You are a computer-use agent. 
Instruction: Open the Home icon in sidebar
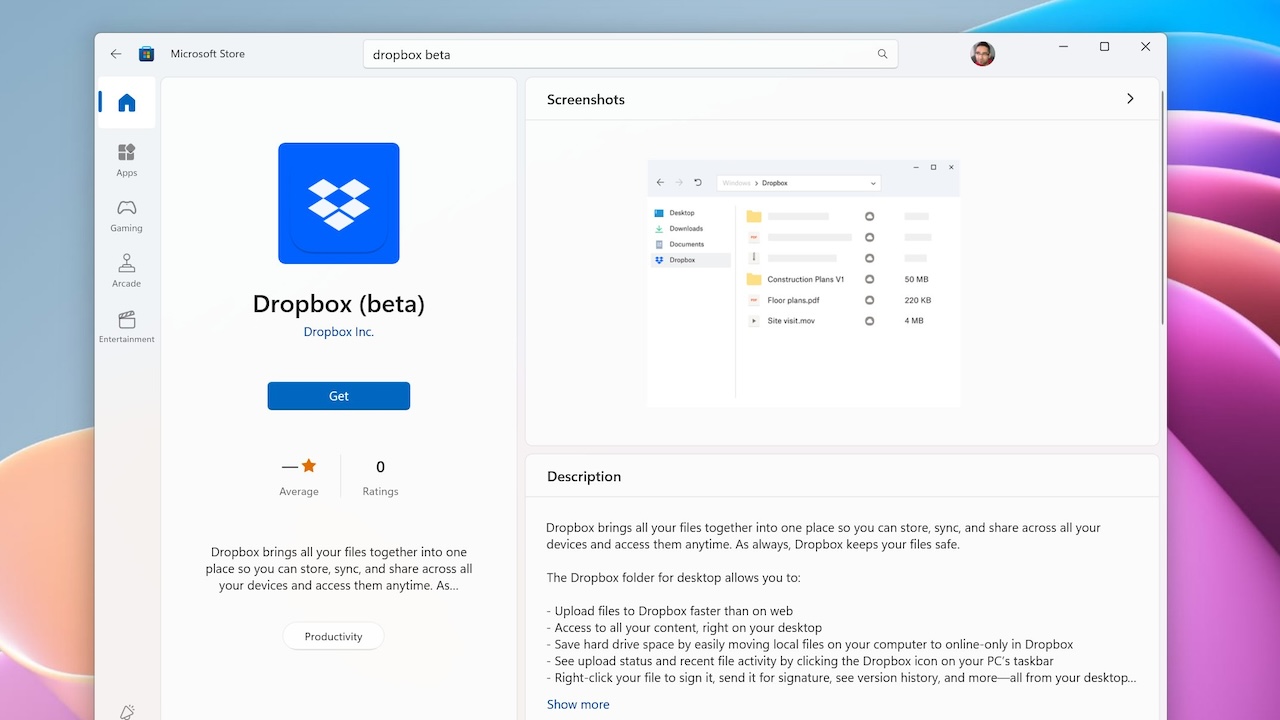click(x=126, y=102)
